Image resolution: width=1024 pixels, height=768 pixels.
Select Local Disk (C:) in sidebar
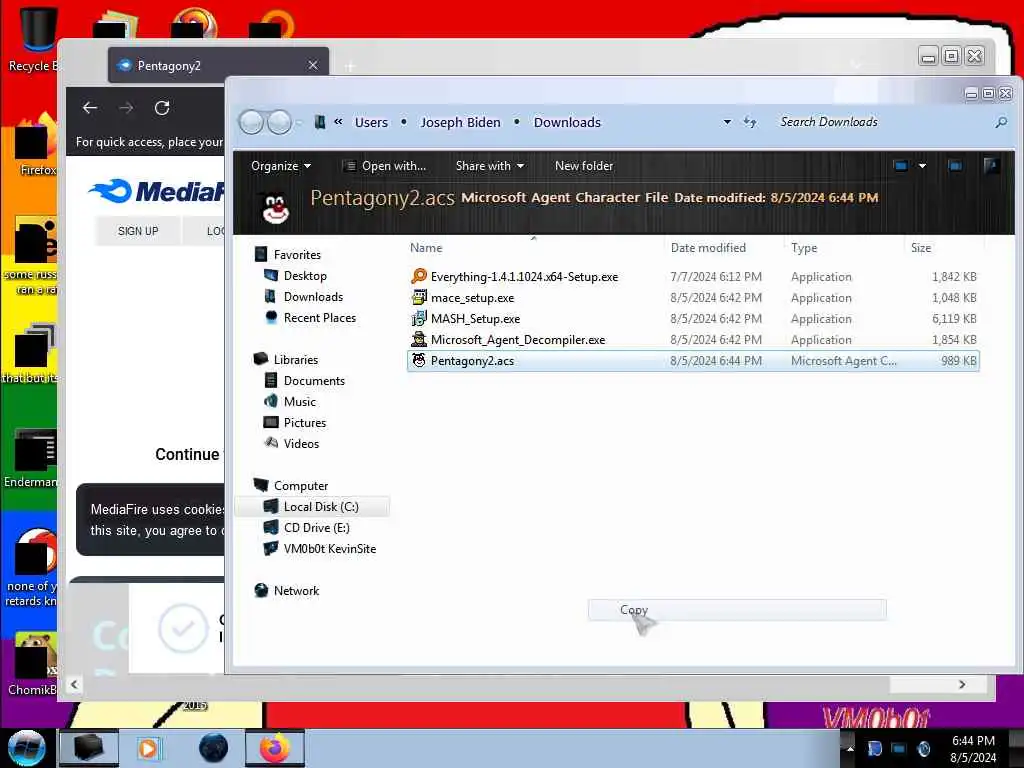coord(312,507)
